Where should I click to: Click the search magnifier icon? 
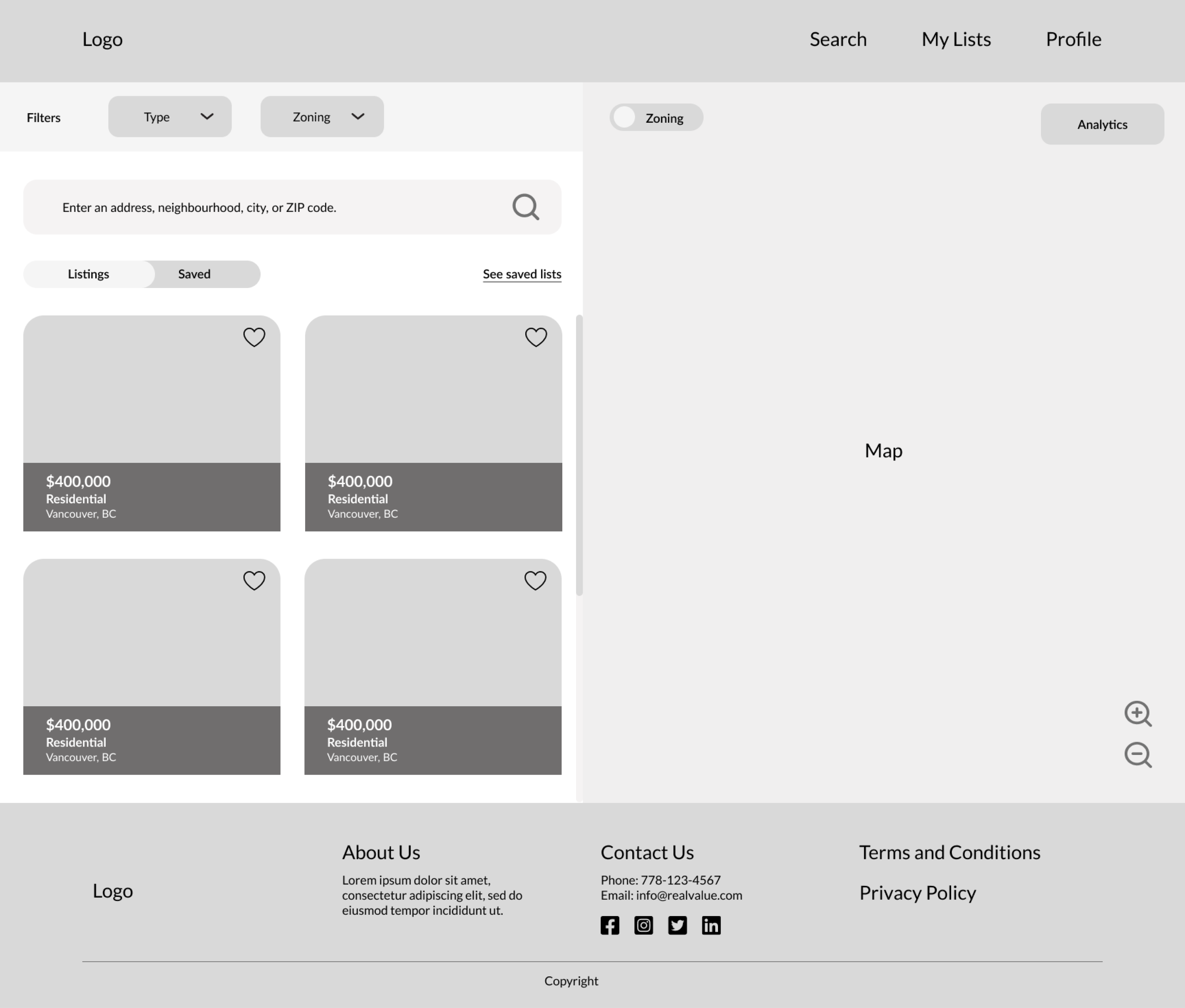click(x=526, y=207)
